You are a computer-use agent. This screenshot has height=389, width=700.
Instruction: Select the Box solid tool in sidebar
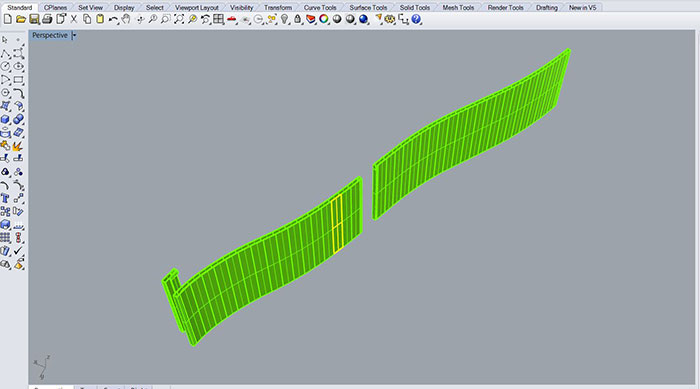click(5, 120)
